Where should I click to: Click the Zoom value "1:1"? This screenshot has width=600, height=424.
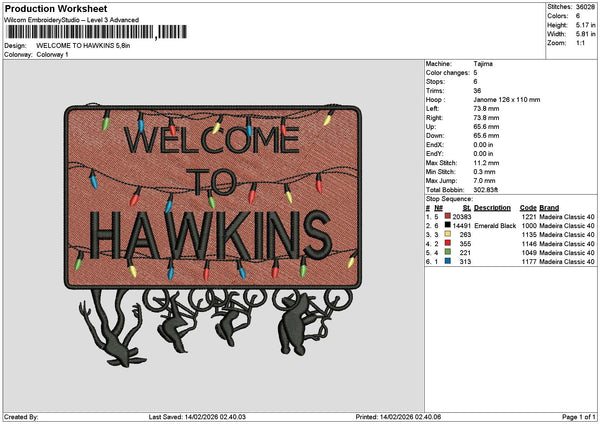[x=580, y=43]
